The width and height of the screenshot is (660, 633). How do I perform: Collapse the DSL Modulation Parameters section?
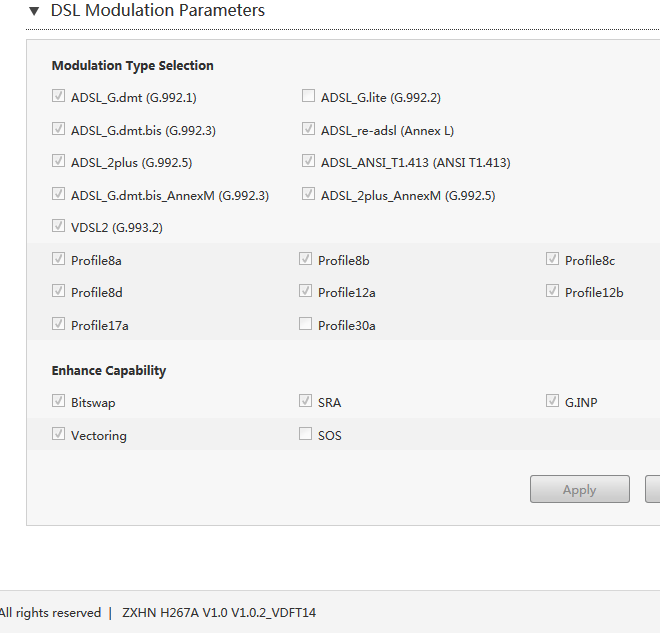(x=34, y=11)
